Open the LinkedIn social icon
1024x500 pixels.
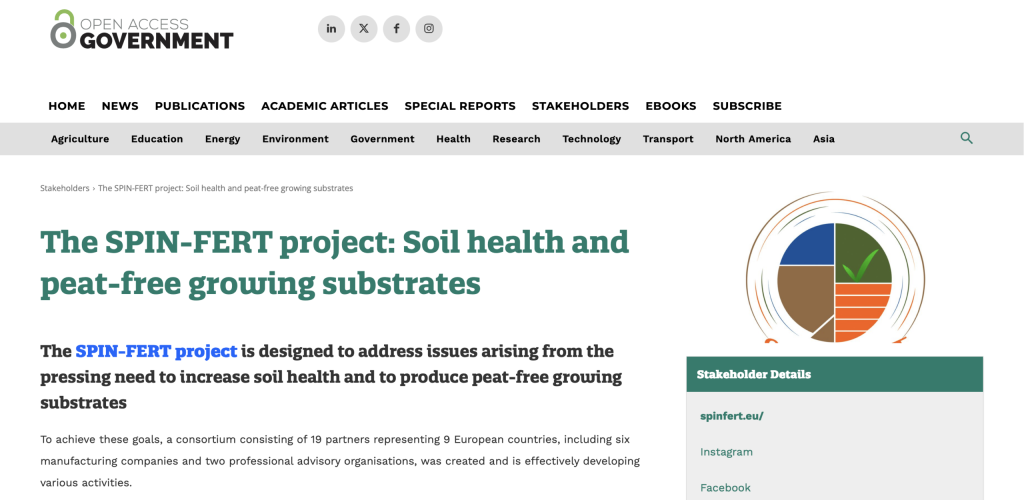(x=331, y=29)
